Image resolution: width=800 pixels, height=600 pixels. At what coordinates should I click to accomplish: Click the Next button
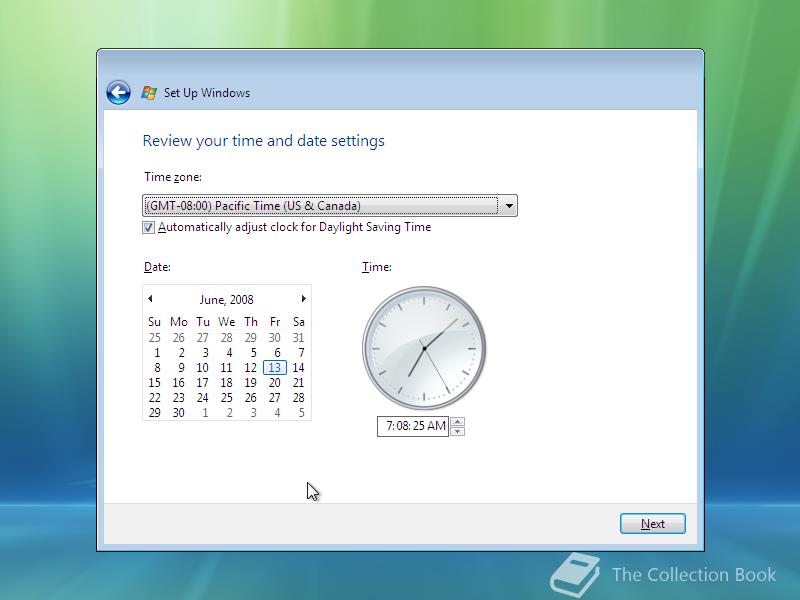[x=653, y=524]
